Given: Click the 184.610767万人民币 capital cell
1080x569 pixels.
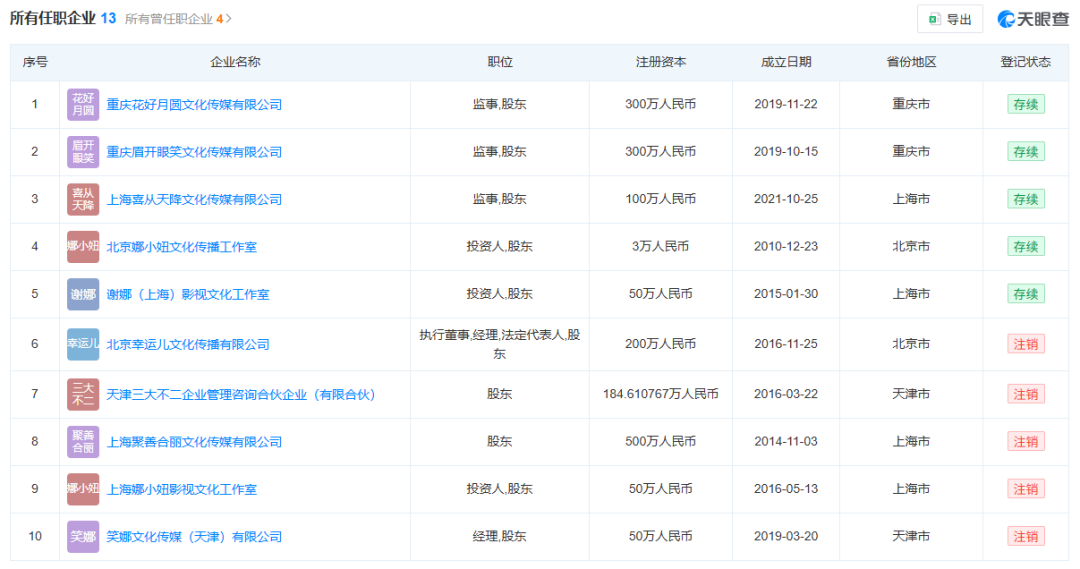Looking at the screenshot, I should pyautogui.click(x=661, y=394).
